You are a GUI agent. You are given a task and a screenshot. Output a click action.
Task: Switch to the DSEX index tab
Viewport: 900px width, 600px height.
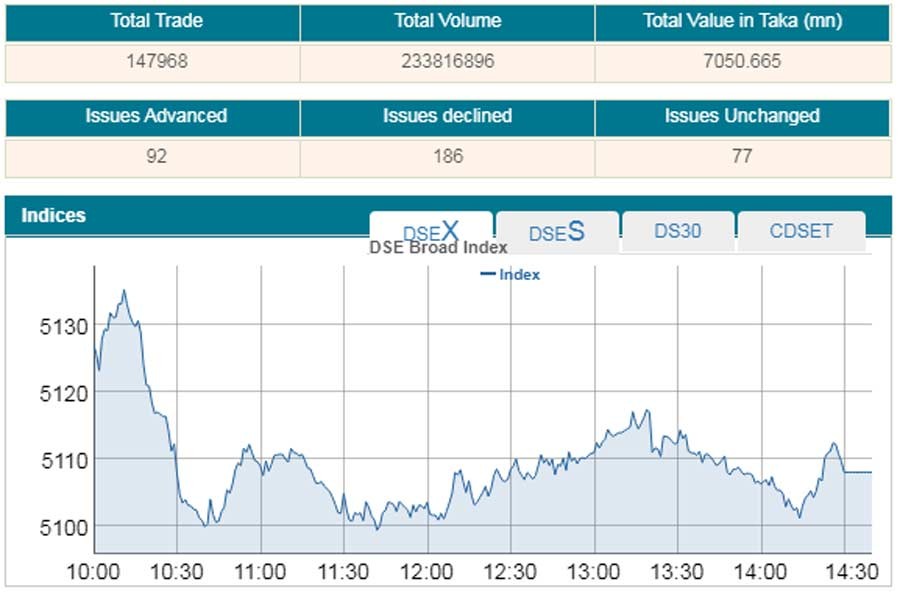click(431, 230)
